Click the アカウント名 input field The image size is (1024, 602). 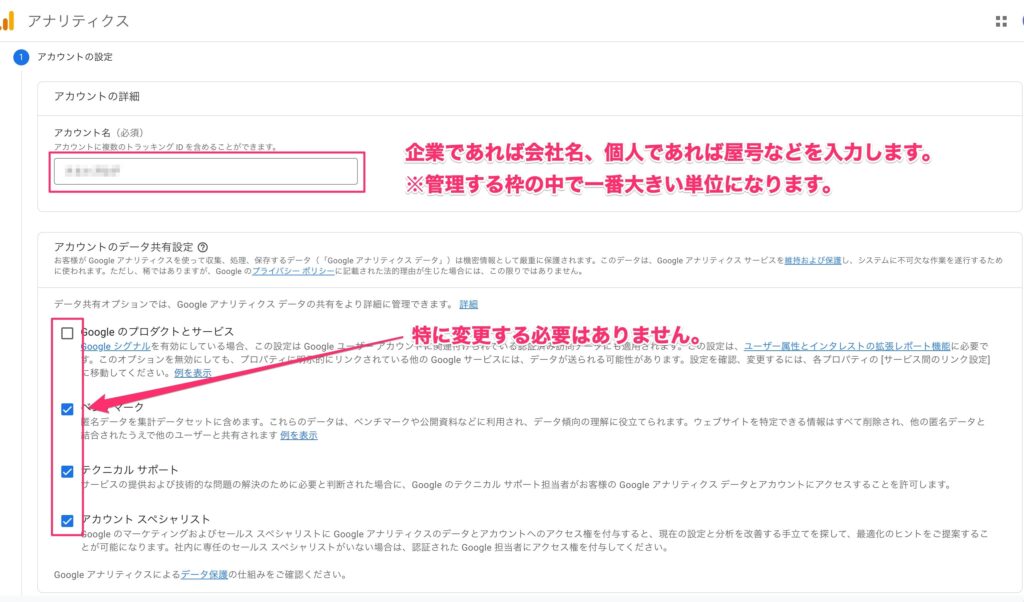click(206, 172)
